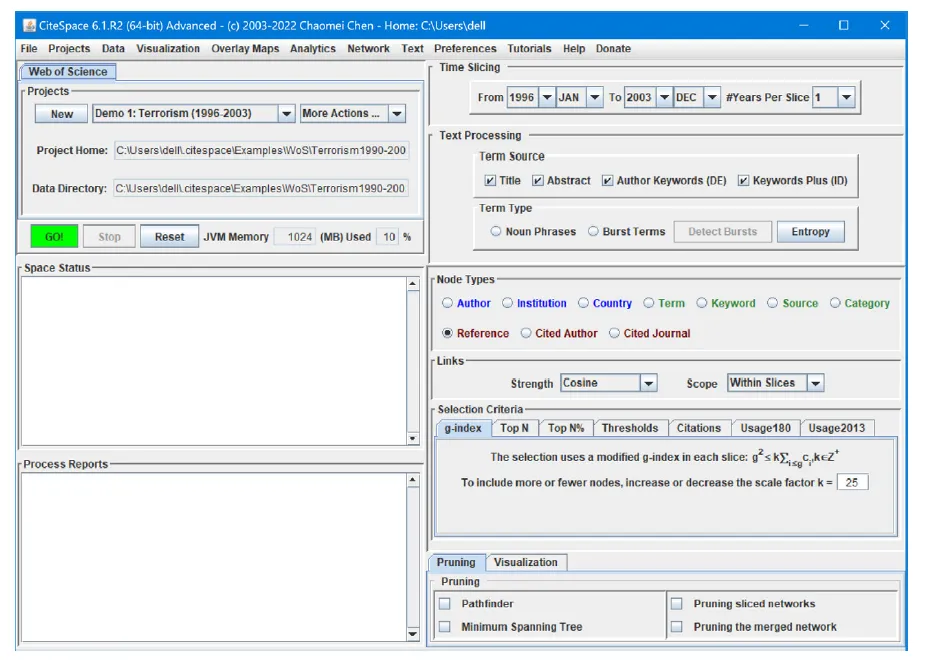Click the Project Home path field

(x=261, y=150)
